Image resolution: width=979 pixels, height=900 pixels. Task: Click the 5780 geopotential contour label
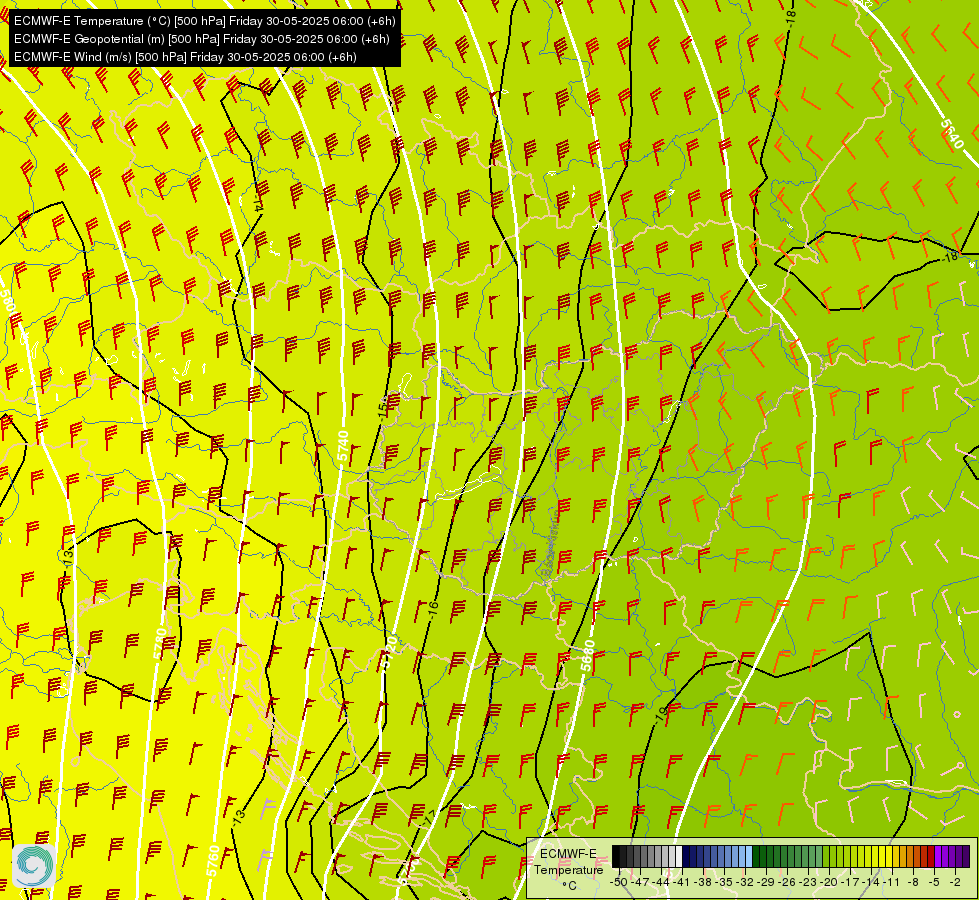[160, 643]
